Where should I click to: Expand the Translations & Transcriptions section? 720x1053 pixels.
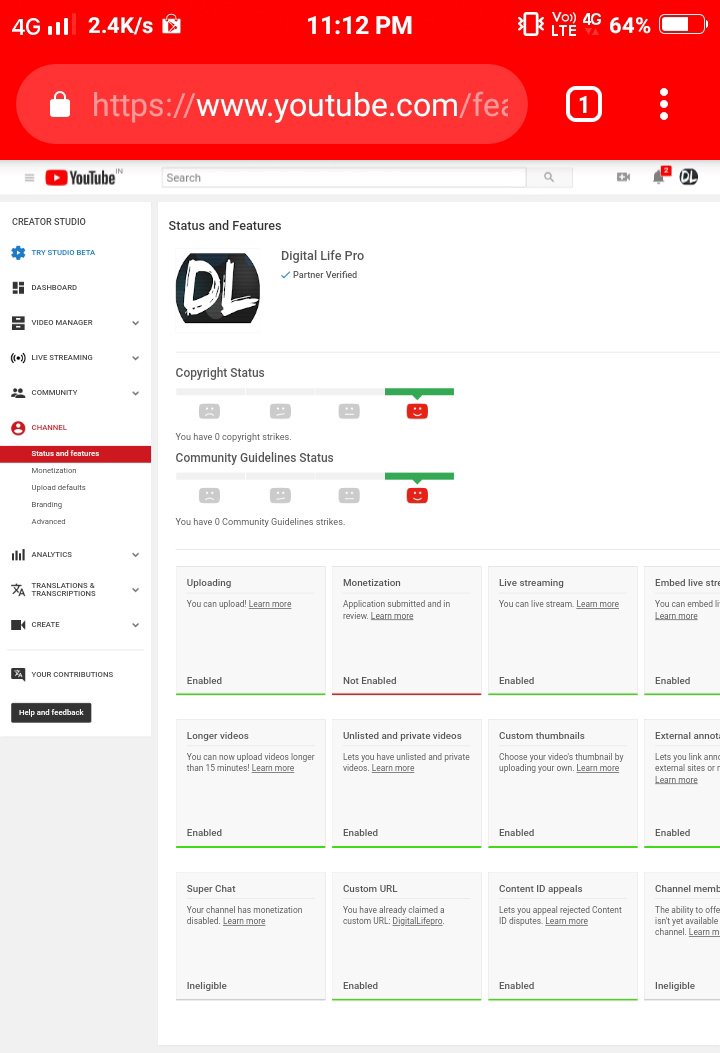pos(136,590)
